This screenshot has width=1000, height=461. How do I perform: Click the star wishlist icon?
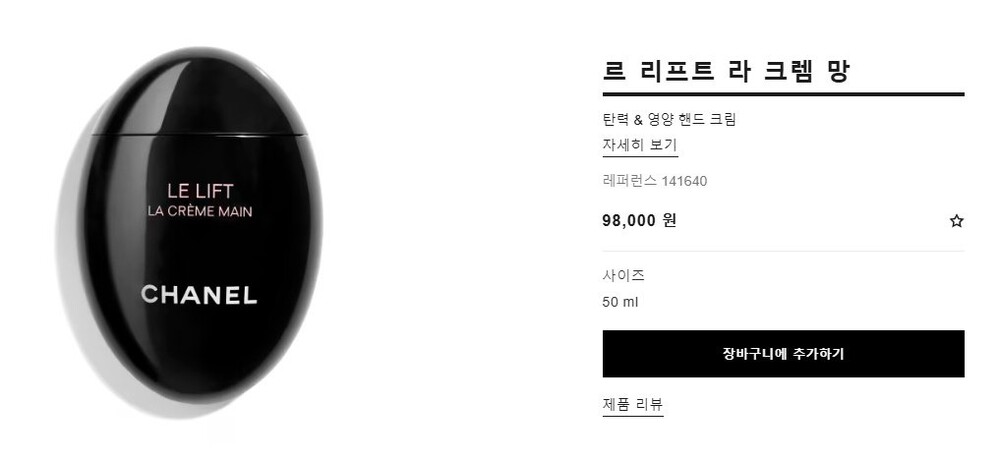point(956,221)
